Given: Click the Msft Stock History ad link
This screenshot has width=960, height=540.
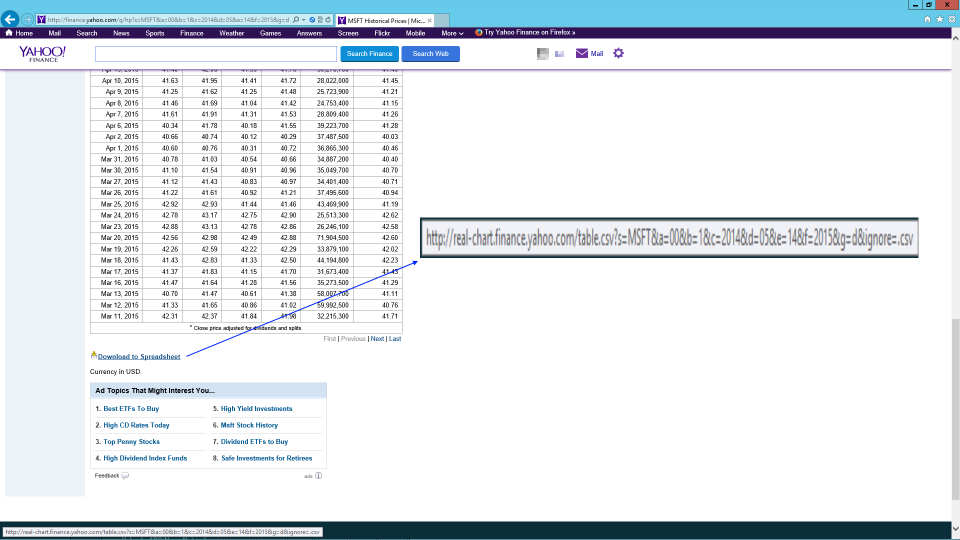Looking at the screenshot, I should coord(249,425).
